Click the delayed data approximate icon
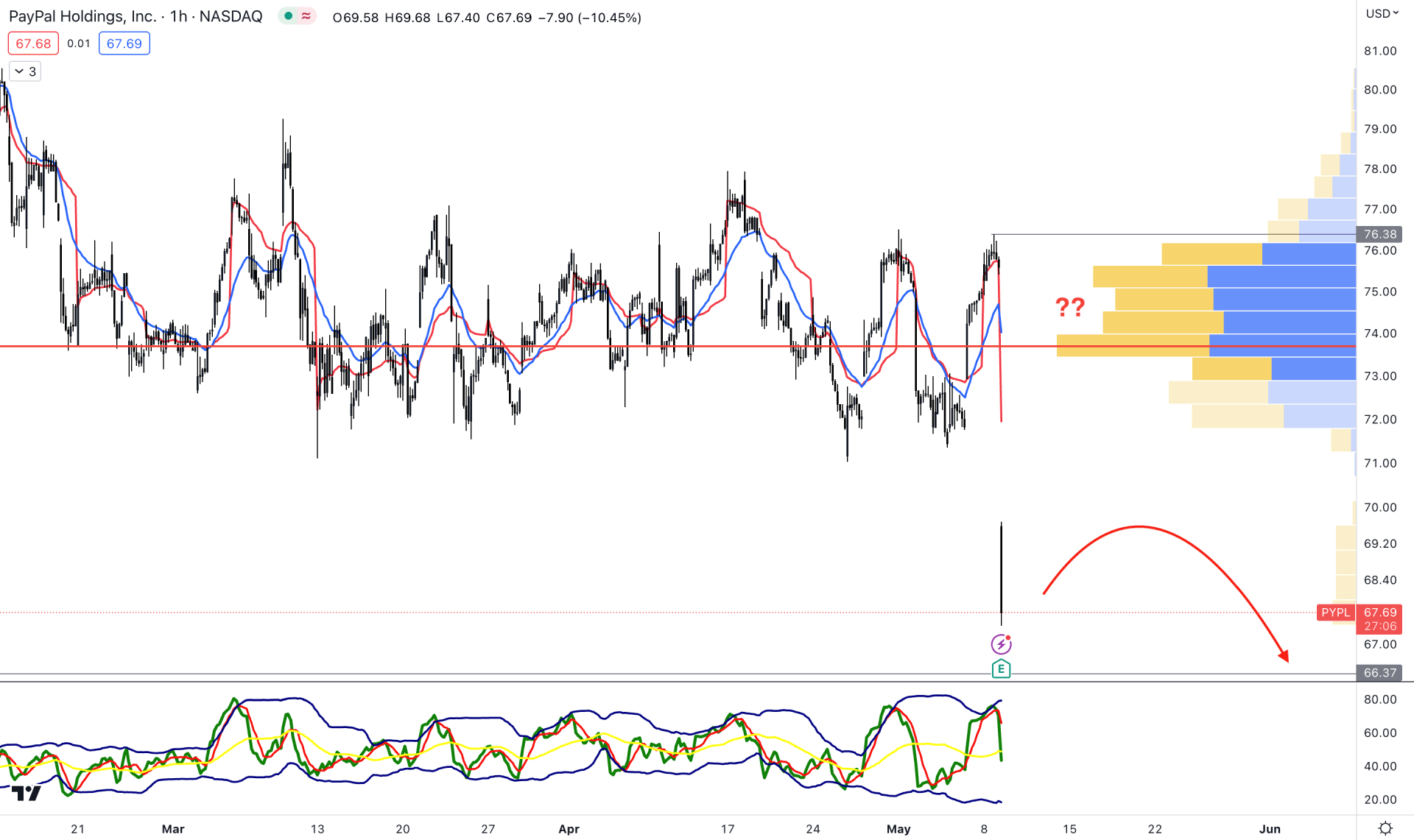 click(306, 16)
